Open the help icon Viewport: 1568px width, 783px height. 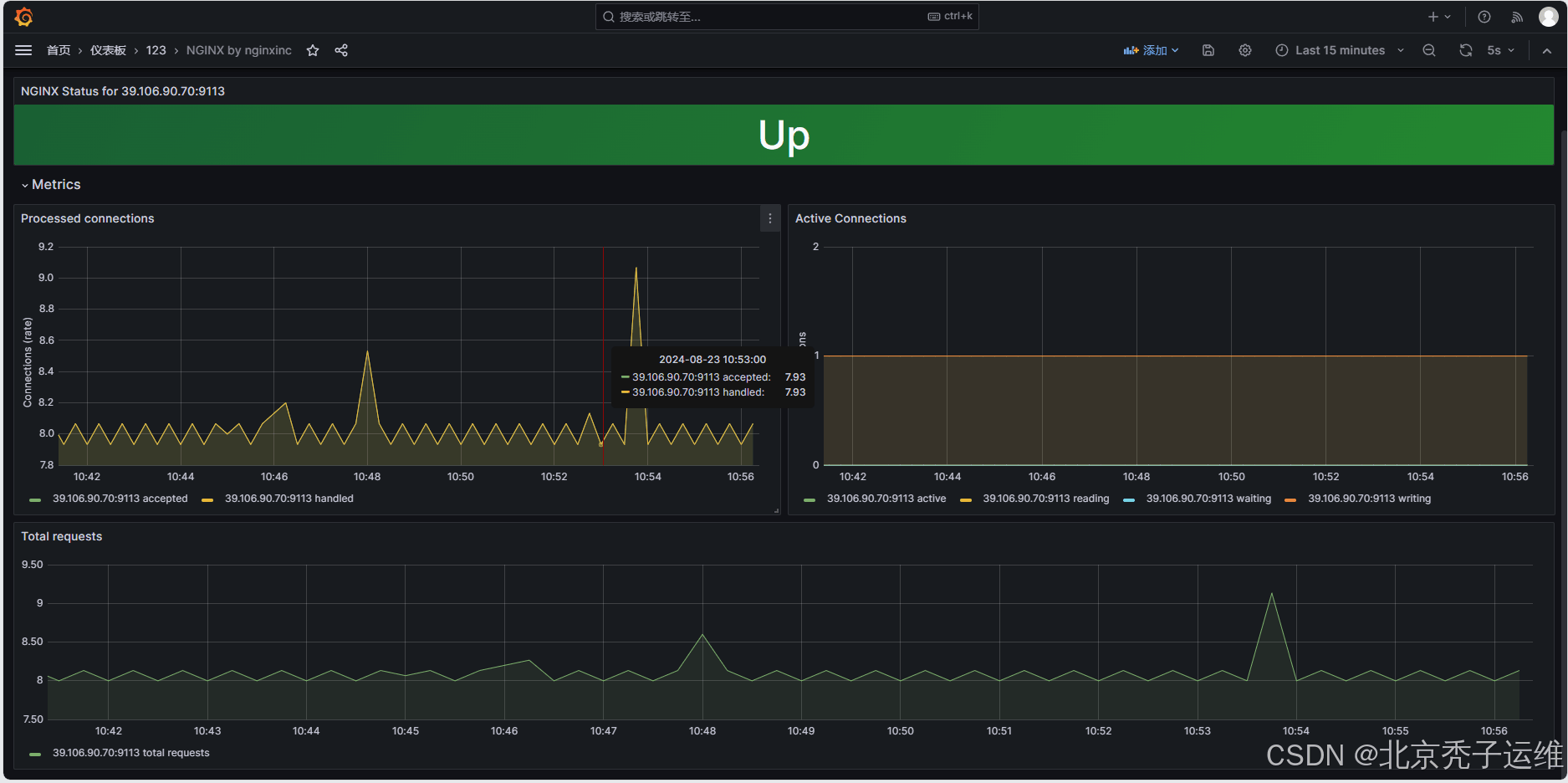point(1483,16)
